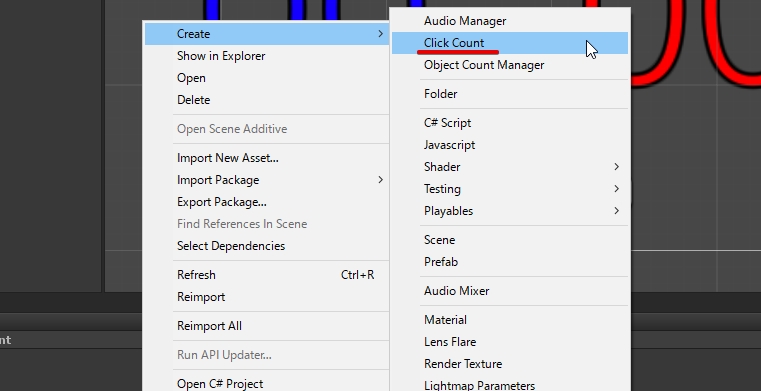Create a new Prefab

tap(510, 262)
